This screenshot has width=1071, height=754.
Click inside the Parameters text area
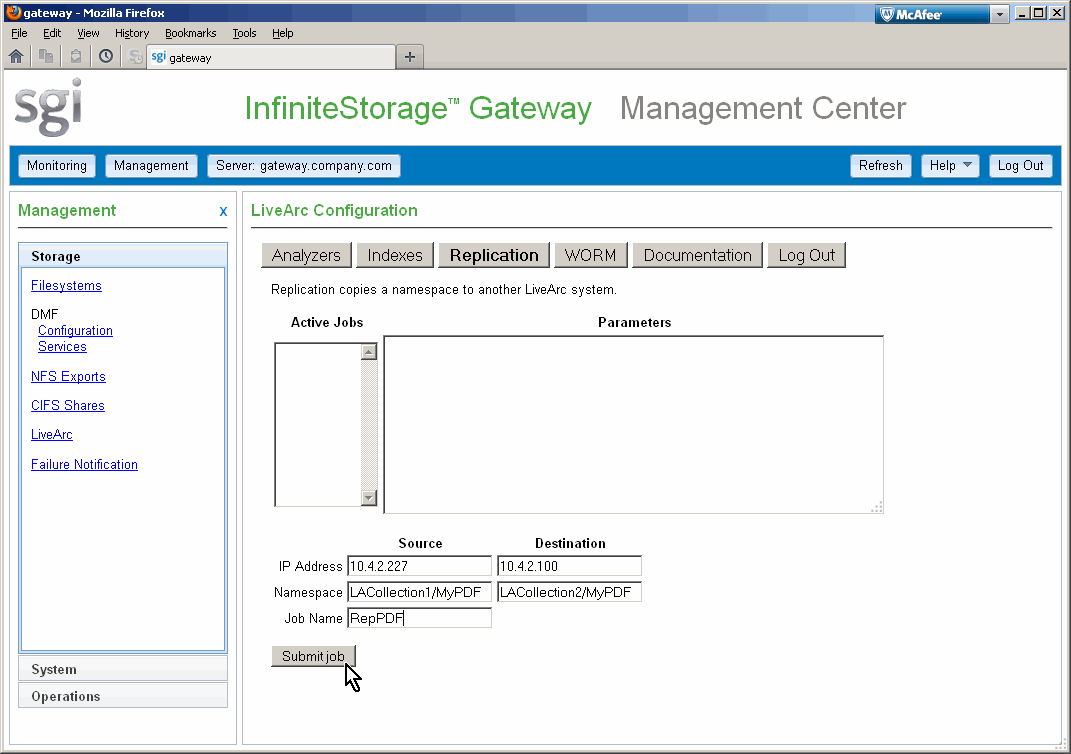[x=633, y=424]
